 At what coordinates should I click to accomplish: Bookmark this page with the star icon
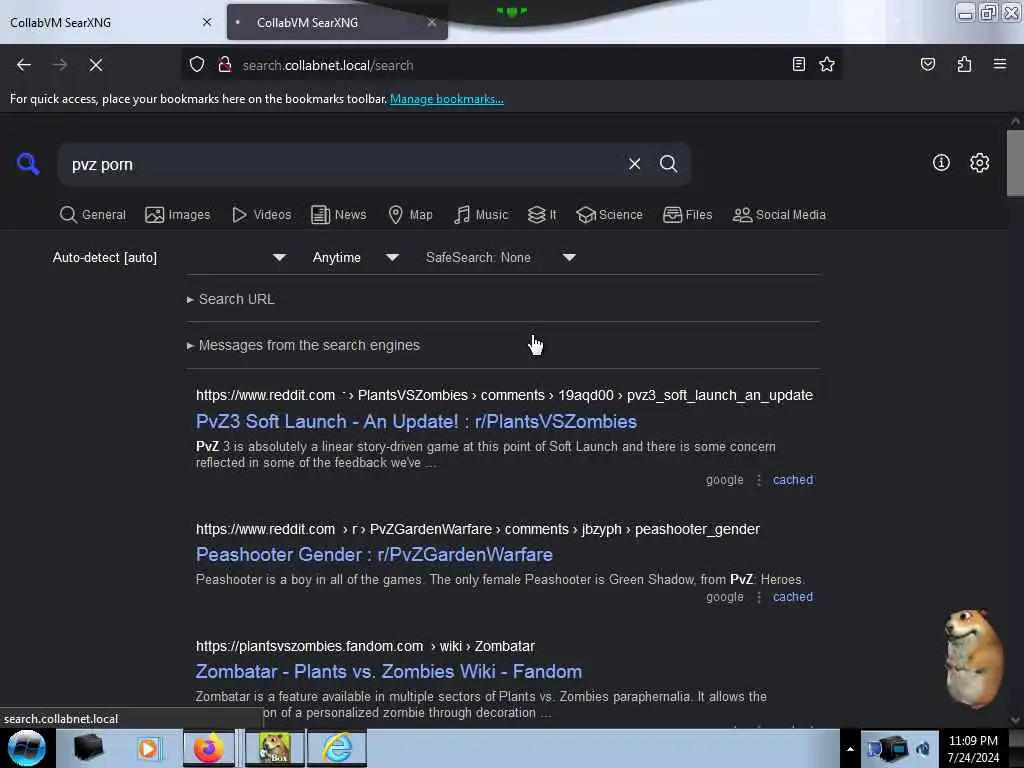click(827, 64)
